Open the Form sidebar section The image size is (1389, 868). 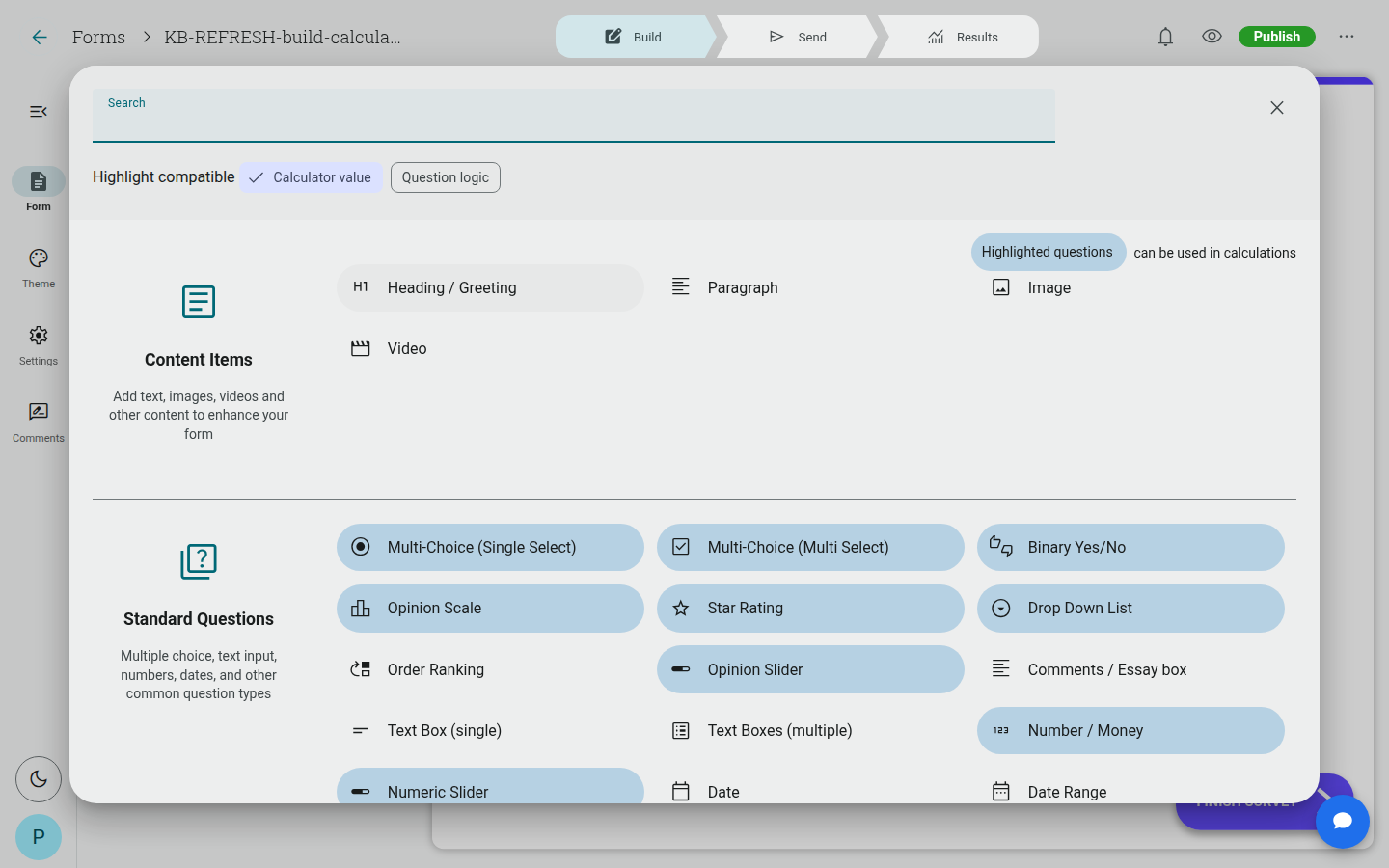click(x=39, y=190)
